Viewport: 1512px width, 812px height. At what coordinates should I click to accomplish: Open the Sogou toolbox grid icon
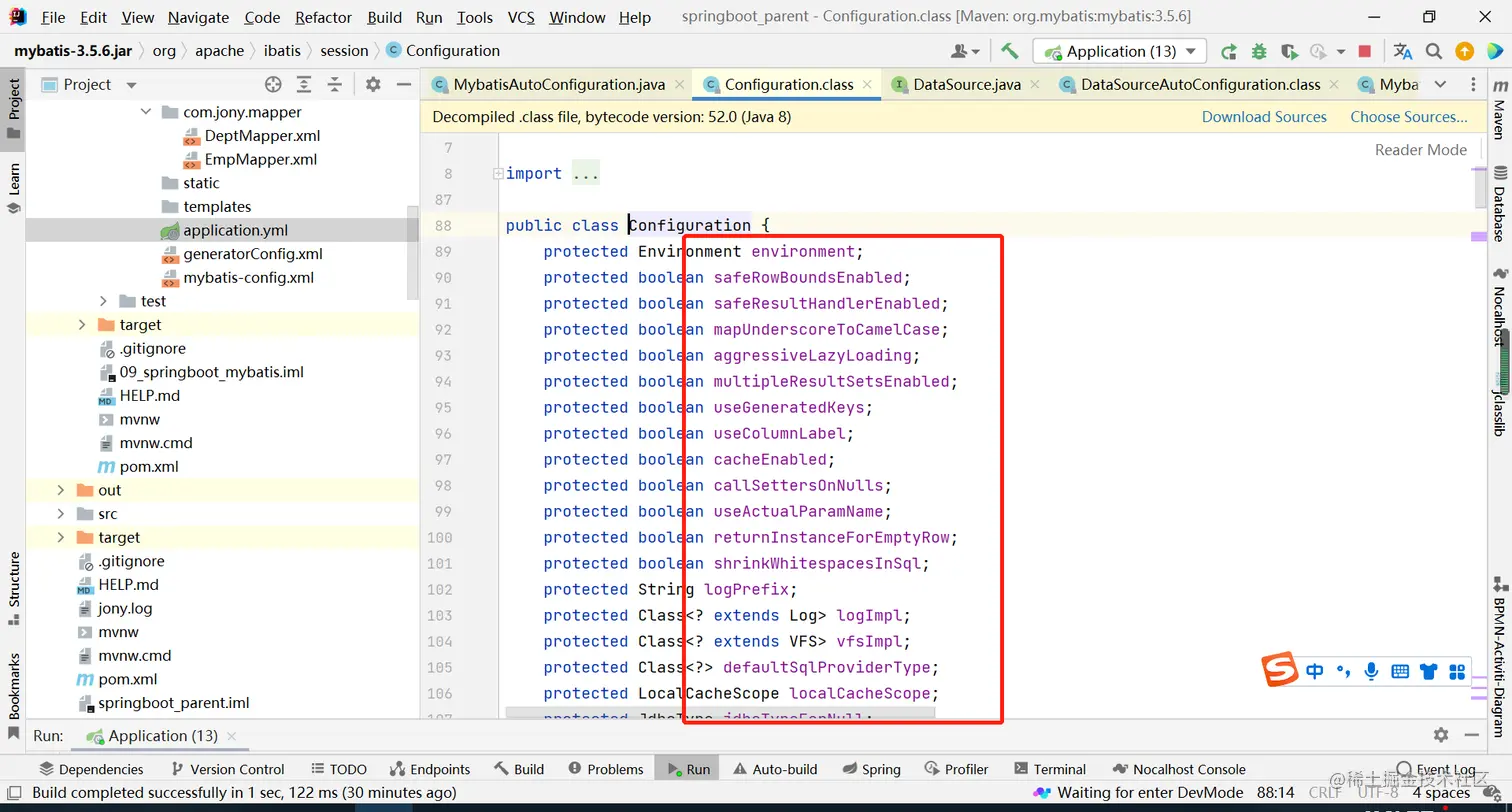(x=1457, y=671)
